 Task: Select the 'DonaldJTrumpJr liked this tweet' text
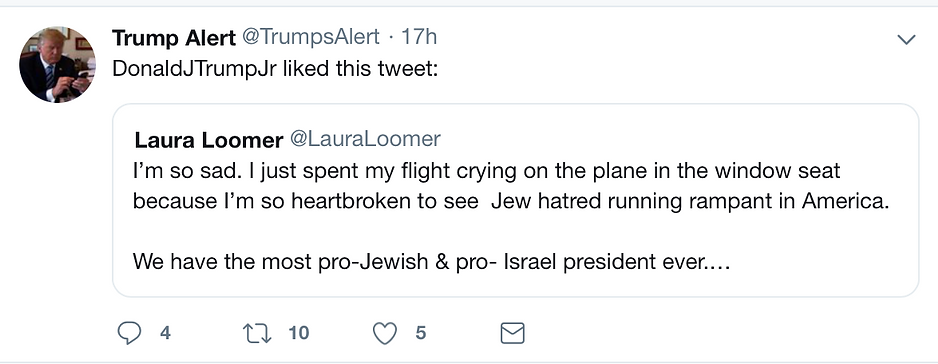(275, 69)
